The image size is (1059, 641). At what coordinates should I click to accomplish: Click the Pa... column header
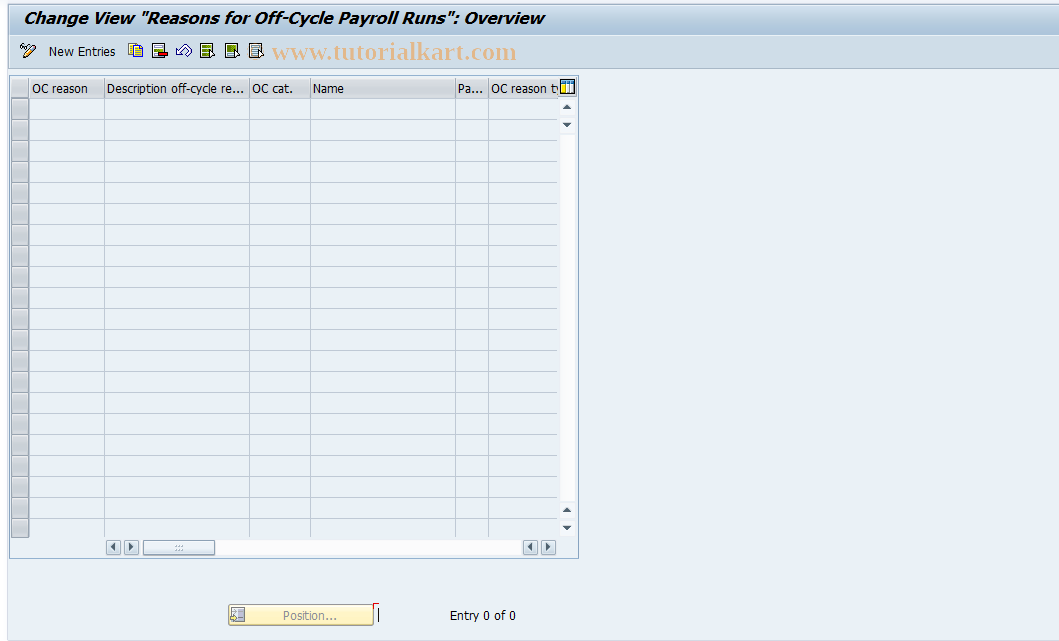click(472, 88)
